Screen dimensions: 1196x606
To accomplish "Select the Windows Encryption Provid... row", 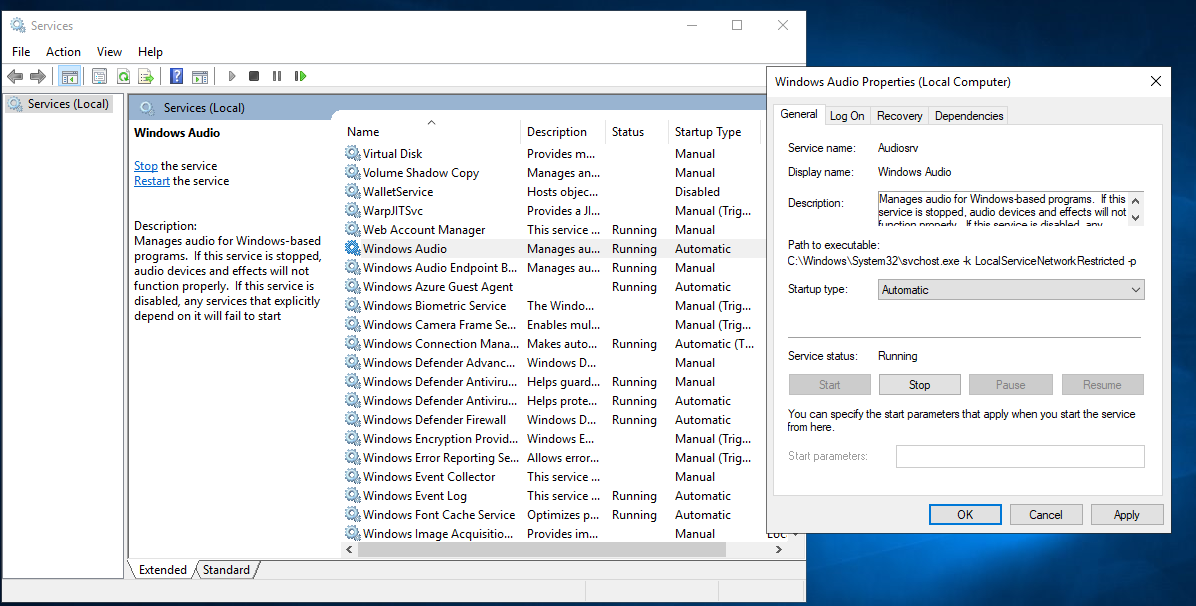I will click(553, 439).
